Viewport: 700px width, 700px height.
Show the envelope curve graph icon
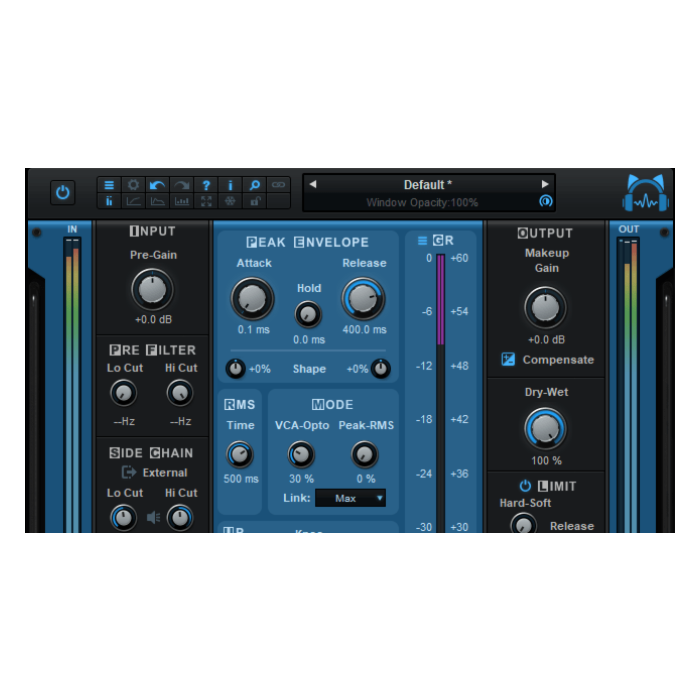point(157,201)
